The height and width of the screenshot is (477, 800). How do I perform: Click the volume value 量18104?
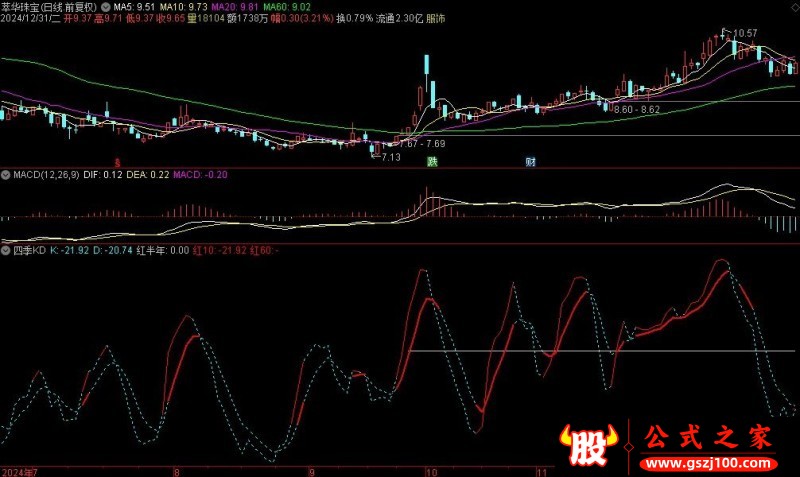pos(206,19)
